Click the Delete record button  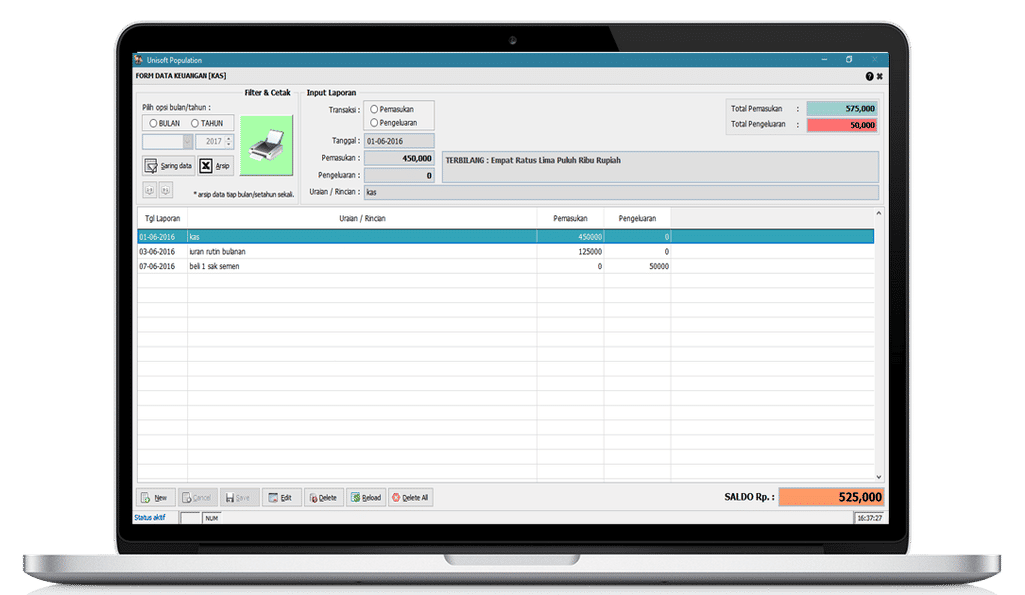322,497
